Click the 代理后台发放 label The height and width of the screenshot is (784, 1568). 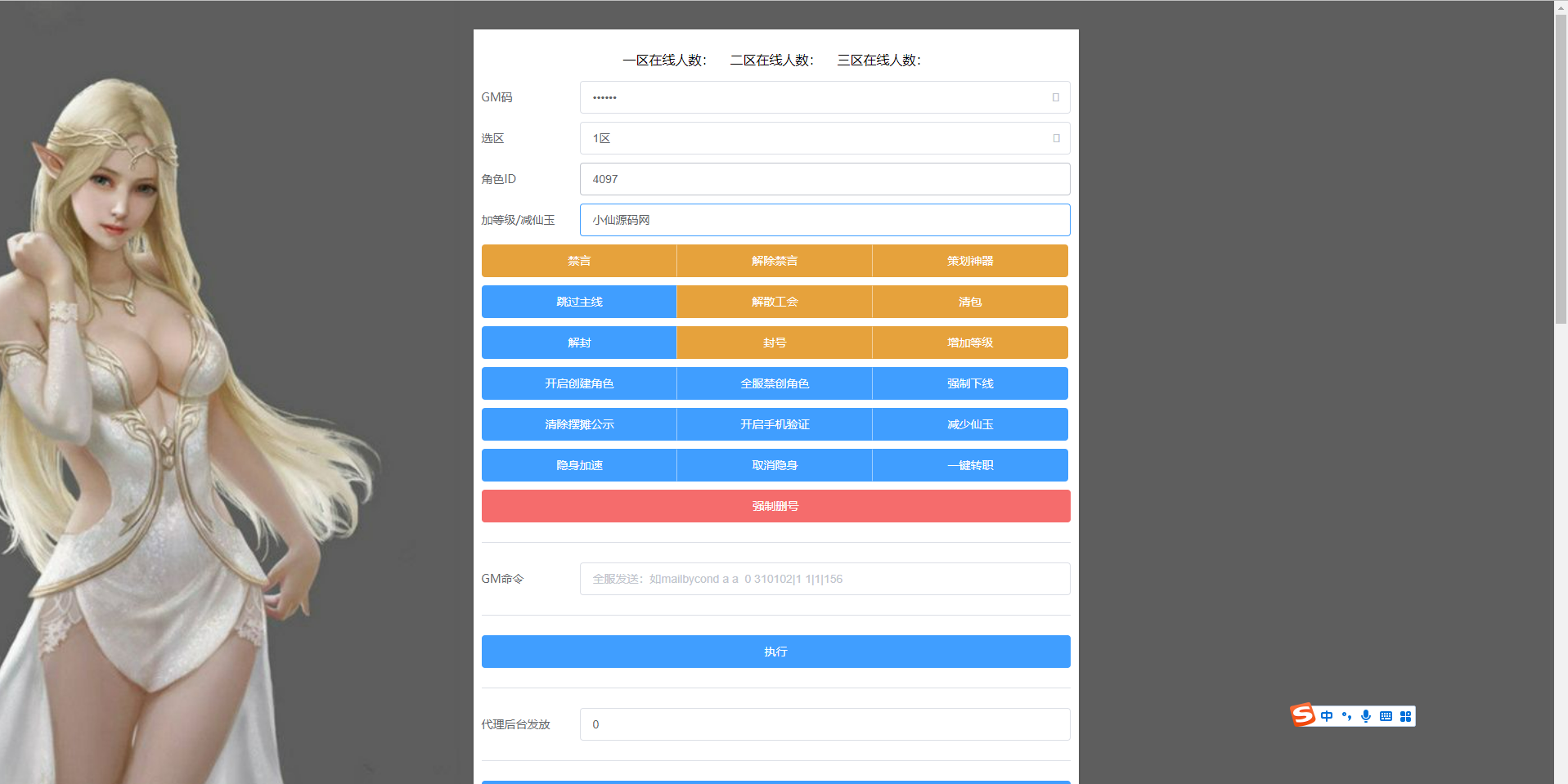[515, 724]
